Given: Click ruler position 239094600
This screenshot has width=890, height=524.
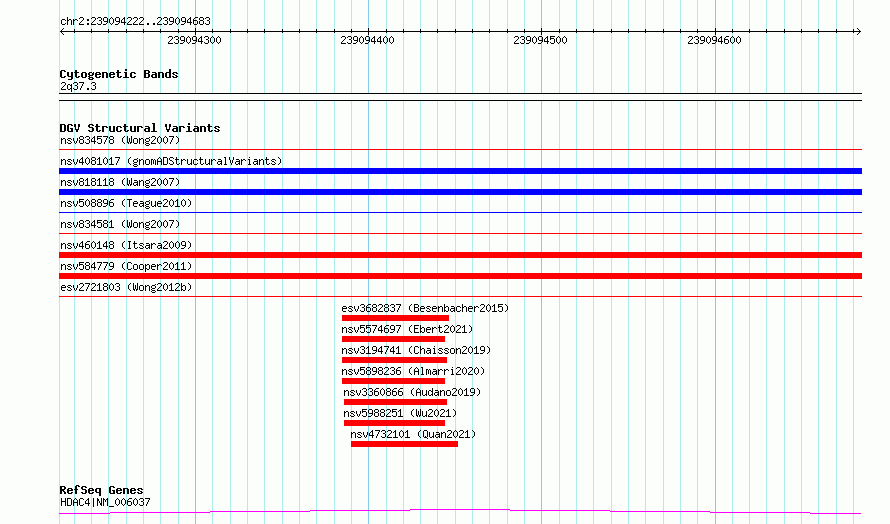Looking at the screenshot, I should point(714,40).
